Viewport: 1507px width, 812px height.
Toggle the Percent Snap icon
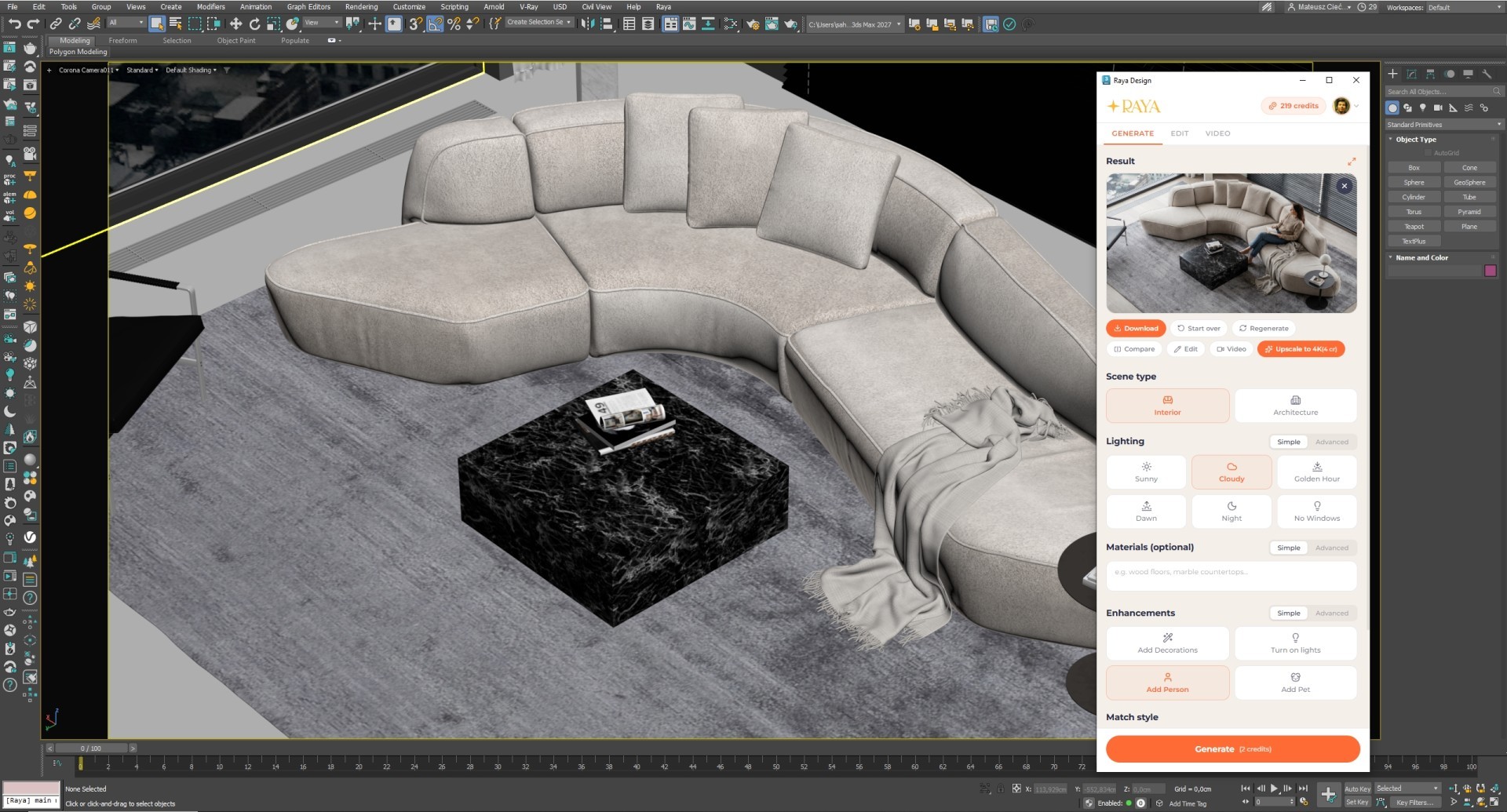(x=454, y=24)
